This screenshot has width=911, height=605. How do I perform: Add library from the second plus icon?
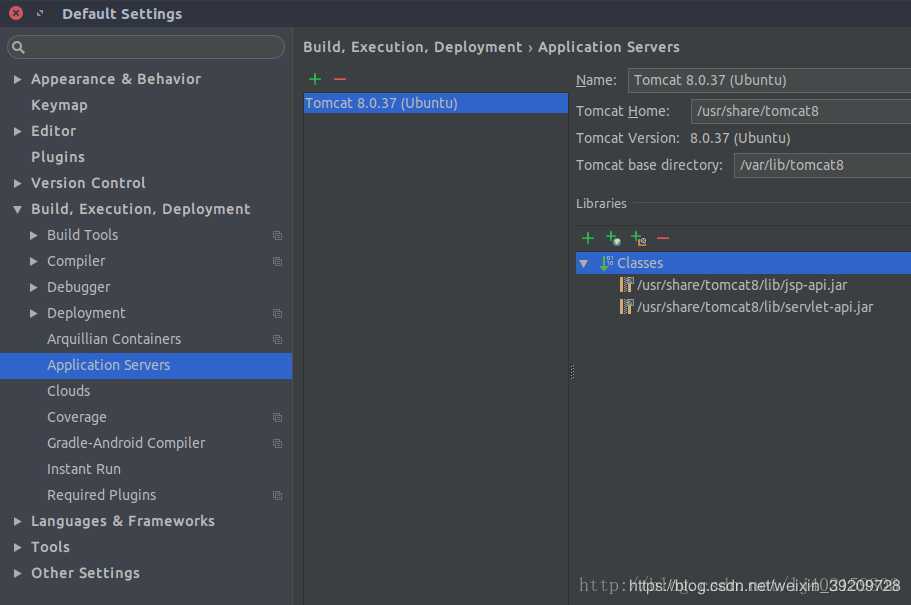click(x=613, y=238)
